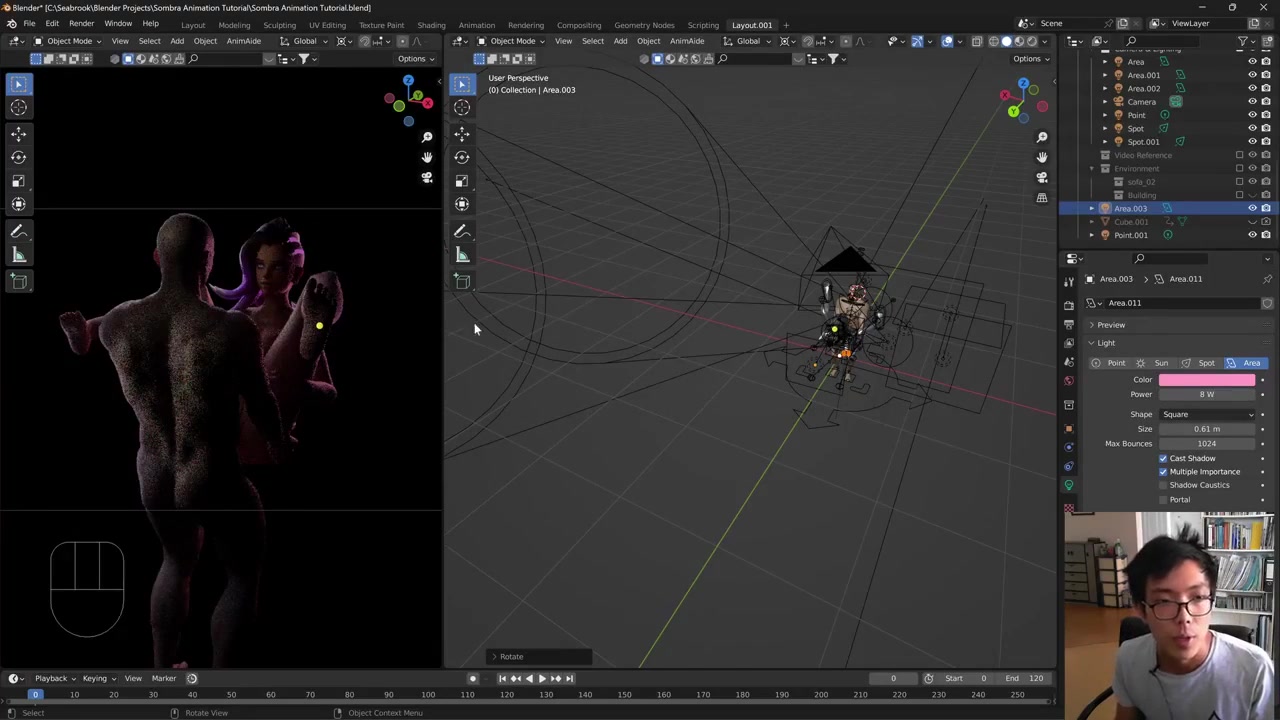Select the Rotate tool in right viewport
This screenshot has width=1280, height=720.
click(462, 157)
